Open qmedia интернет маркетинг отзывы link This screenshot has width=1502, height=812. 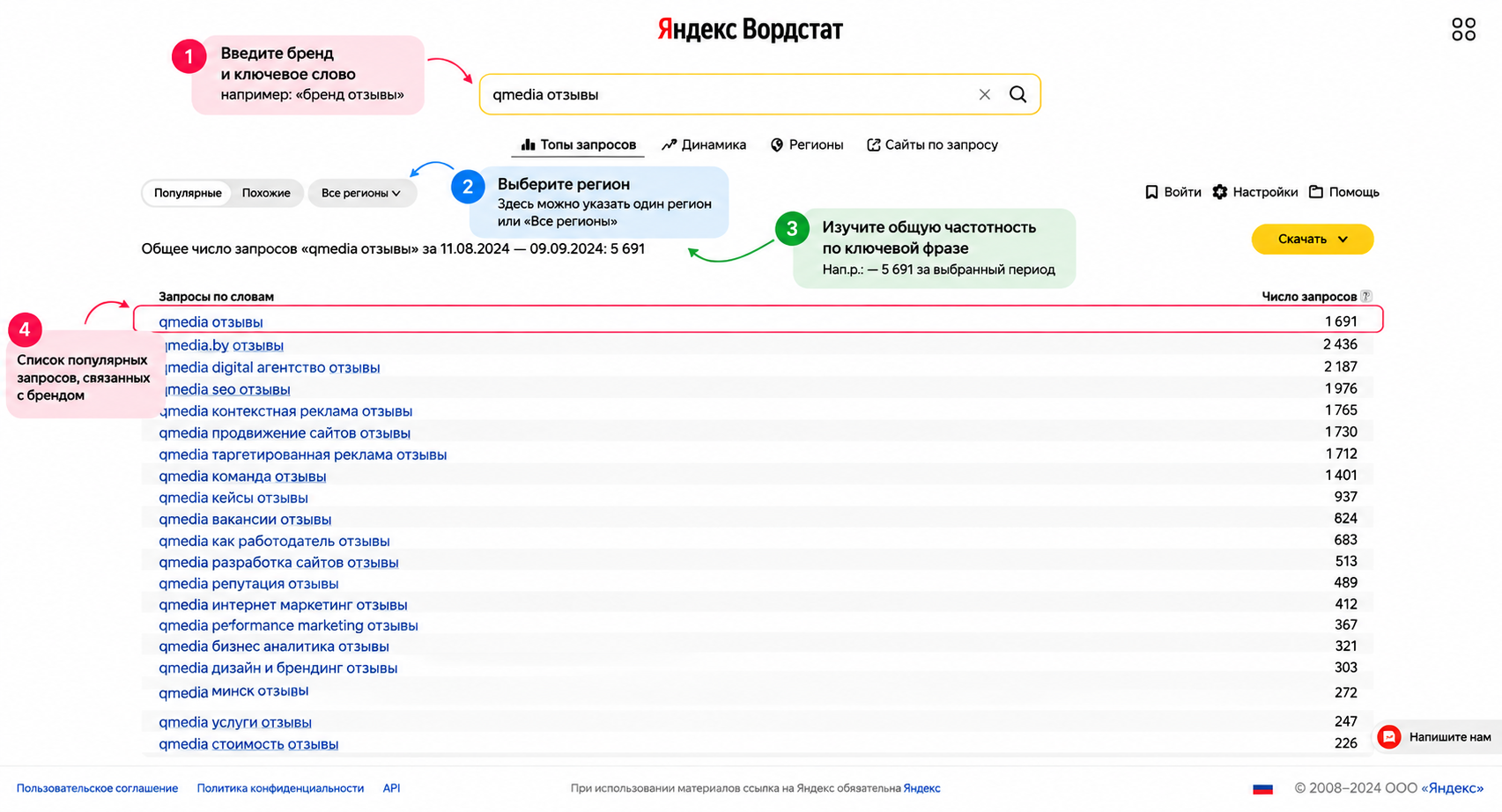pyautogui.click(x=283, y=605)
